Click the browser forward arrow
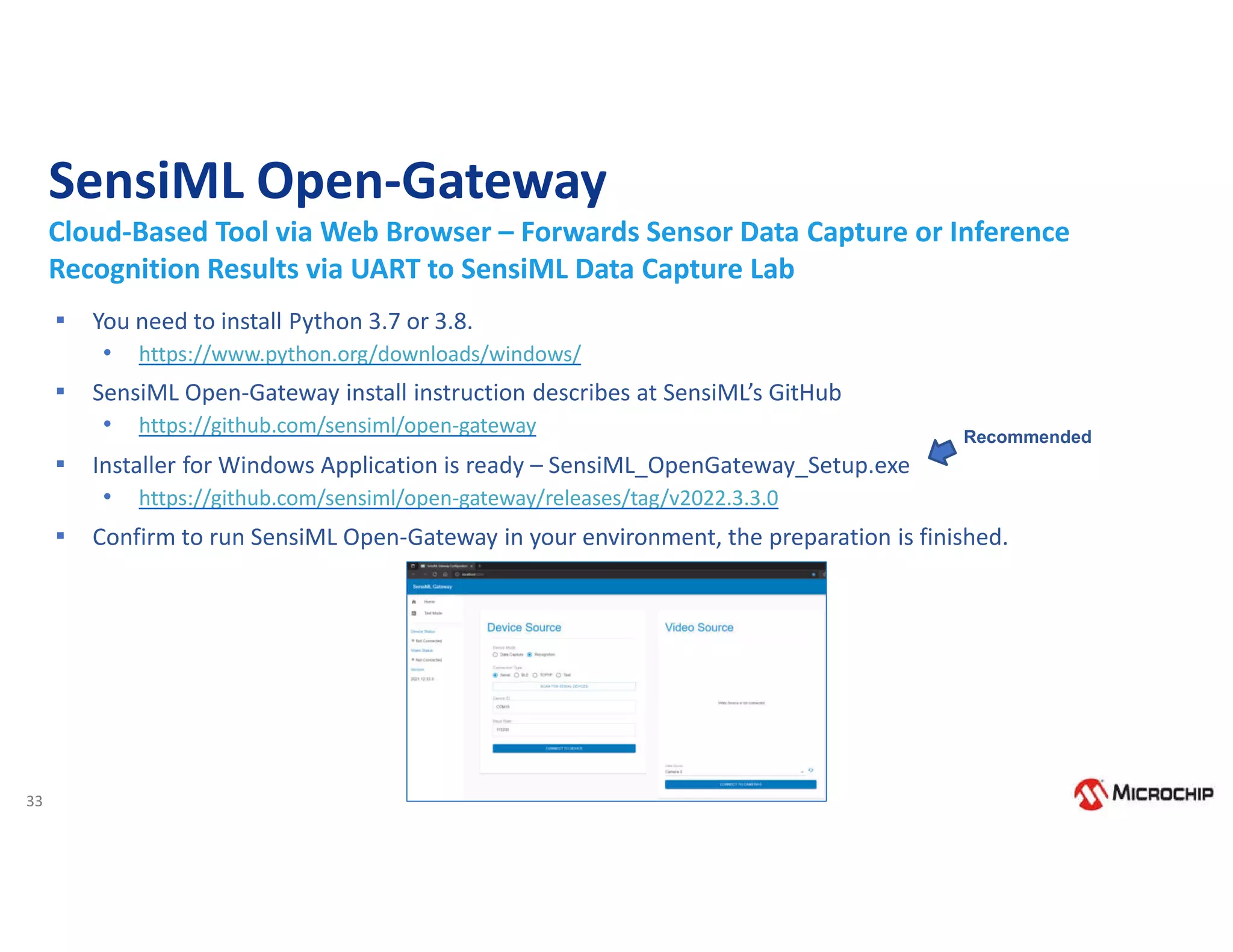 (425, 574)
